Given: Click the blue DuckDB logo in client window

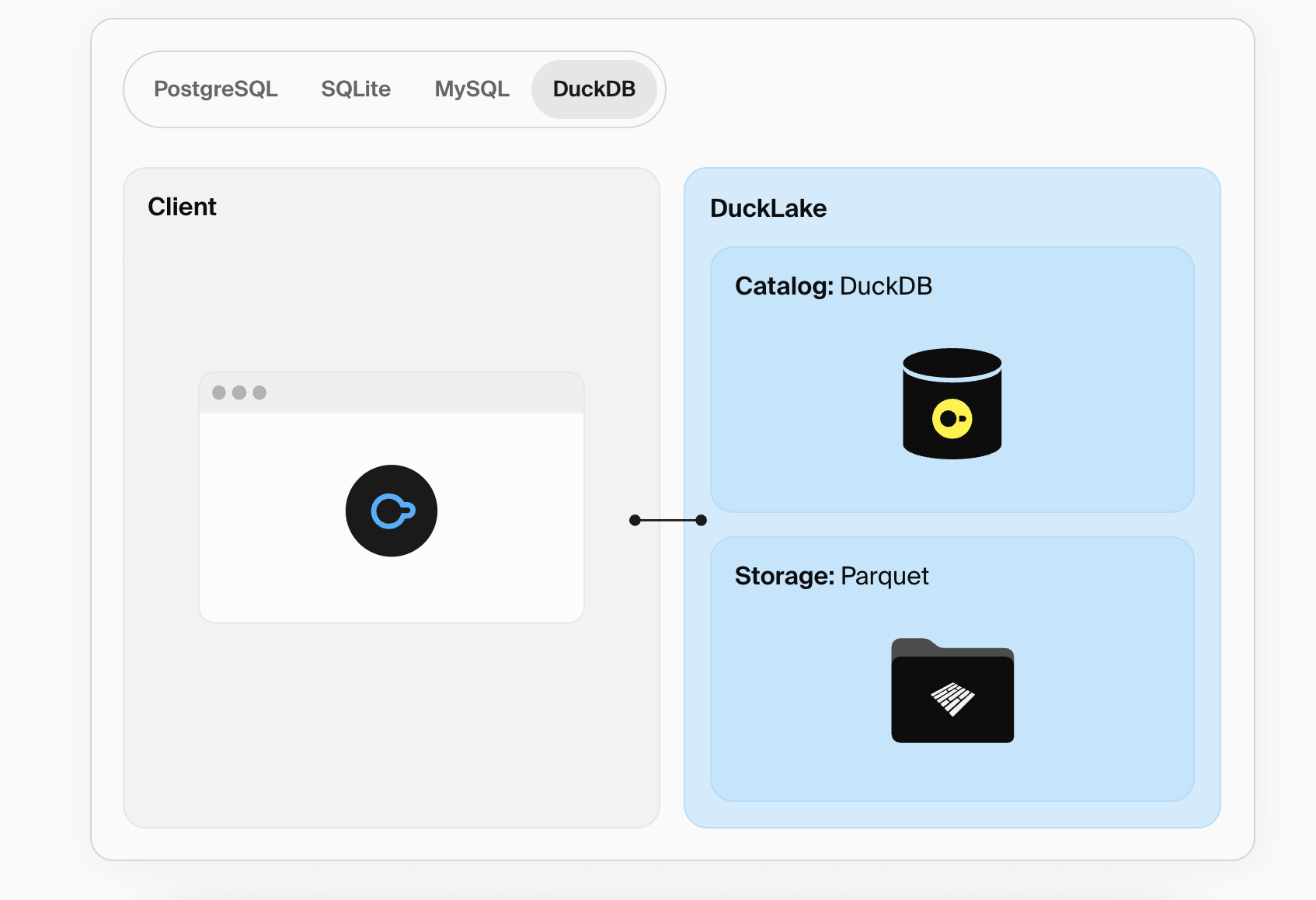Looking at the screenshot, I should pos(392,511).
